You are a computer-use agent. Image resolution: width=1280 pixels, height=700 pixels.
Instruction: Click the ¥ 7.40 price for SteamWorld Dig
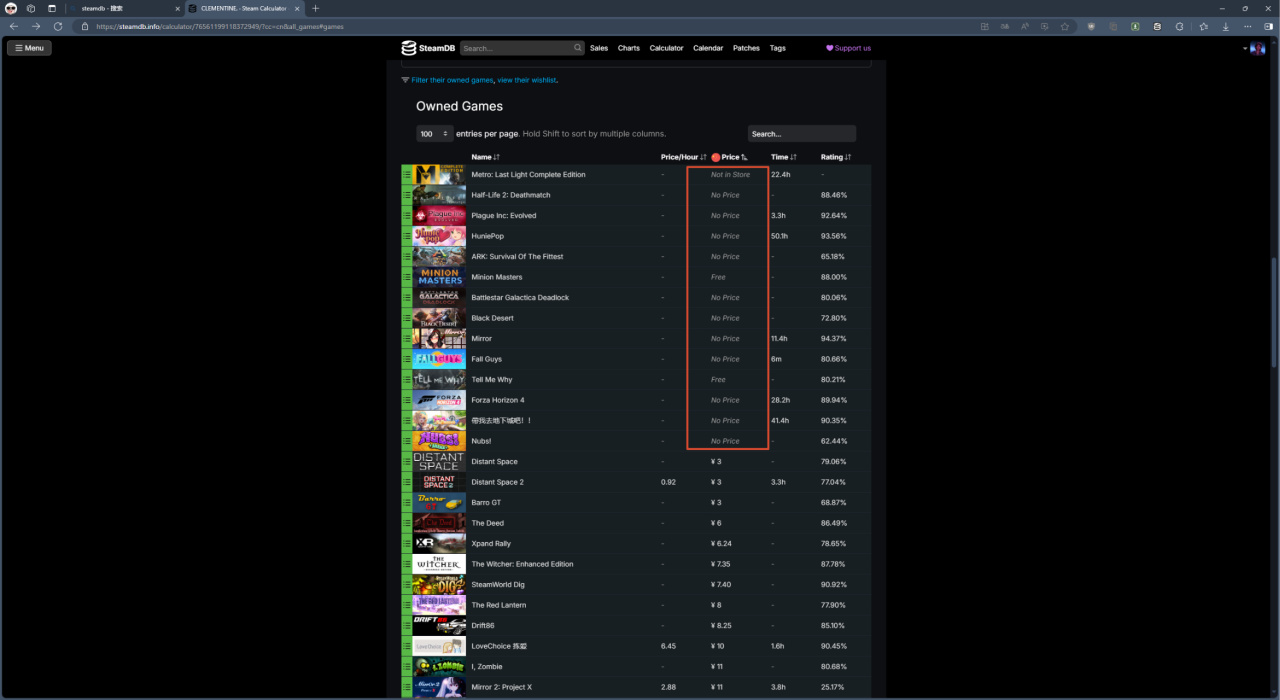point(720,584)
